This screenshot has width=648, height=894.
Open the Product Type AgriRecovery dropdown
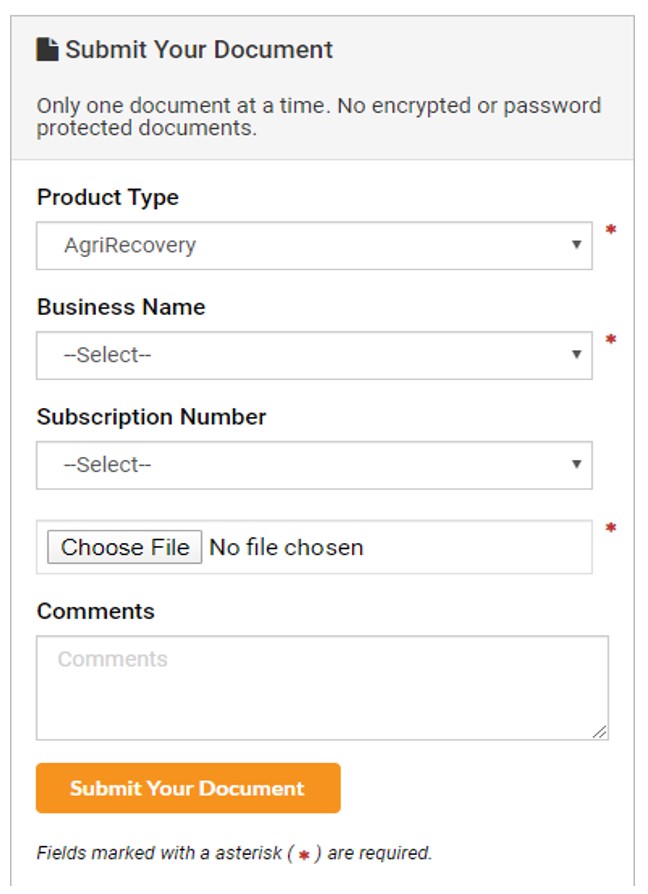tap(314, 245)
